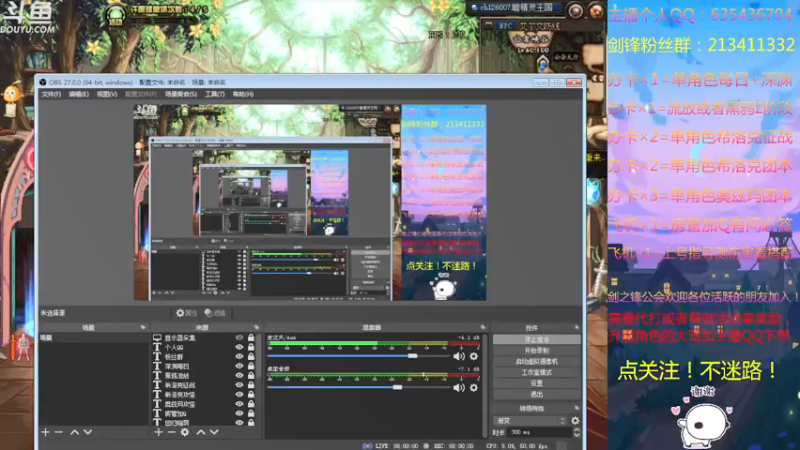800x450 pixels.
Task: Move selected source up
Action: (201, 432)
